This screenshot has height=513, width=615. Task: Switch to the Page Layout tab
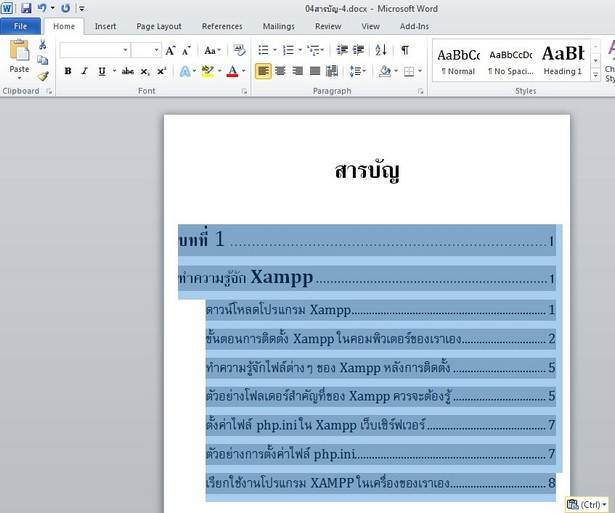[x=159, y=26]
